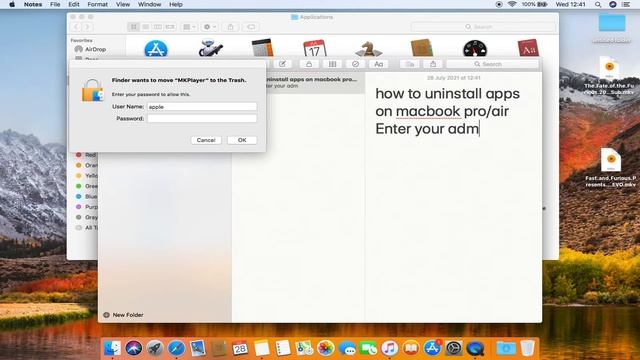Viewport: 640px width, 360px height.
Task: Click OK in the password dialog
Action: click(242, 140)
